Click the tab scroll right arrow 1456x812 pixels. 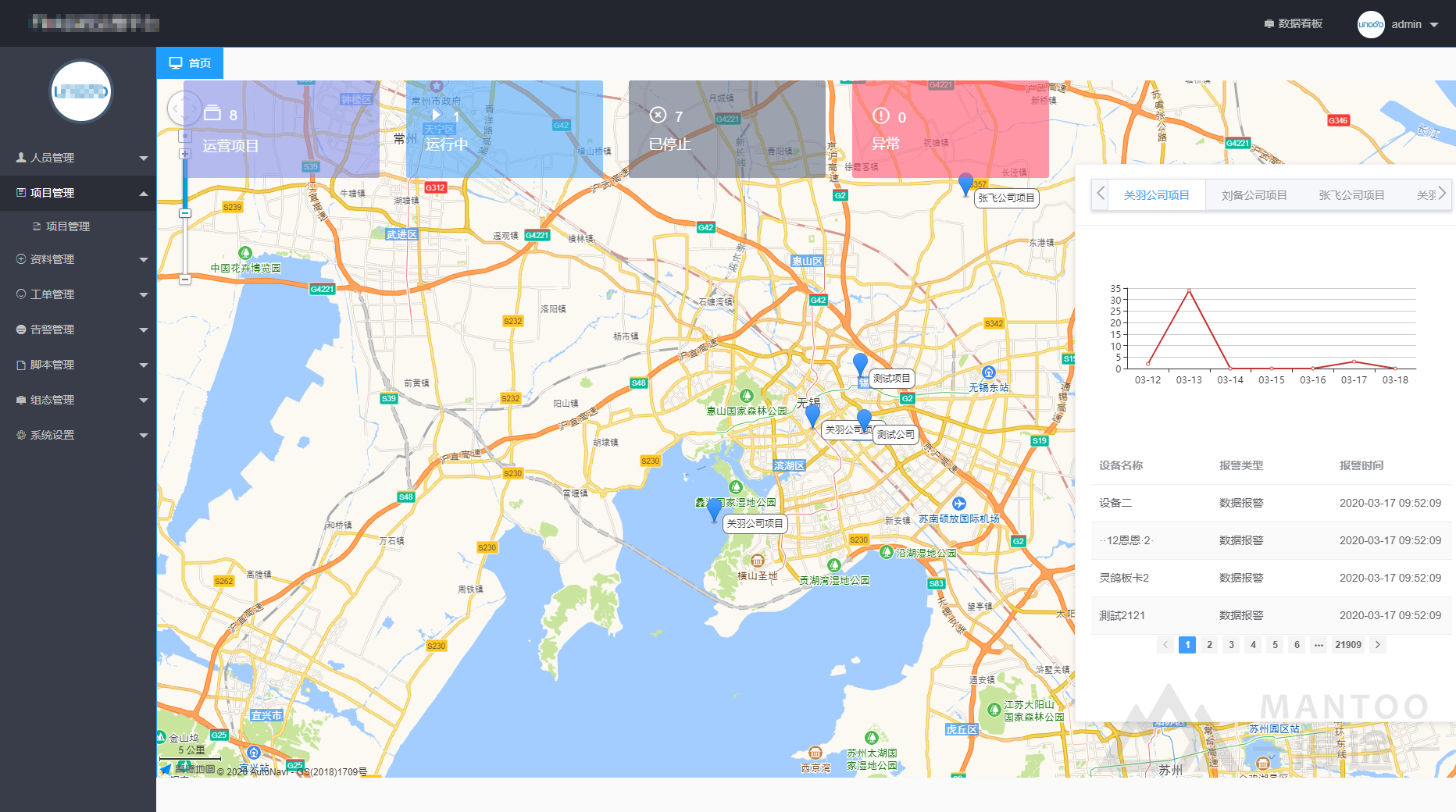(x=1442, y=194)
